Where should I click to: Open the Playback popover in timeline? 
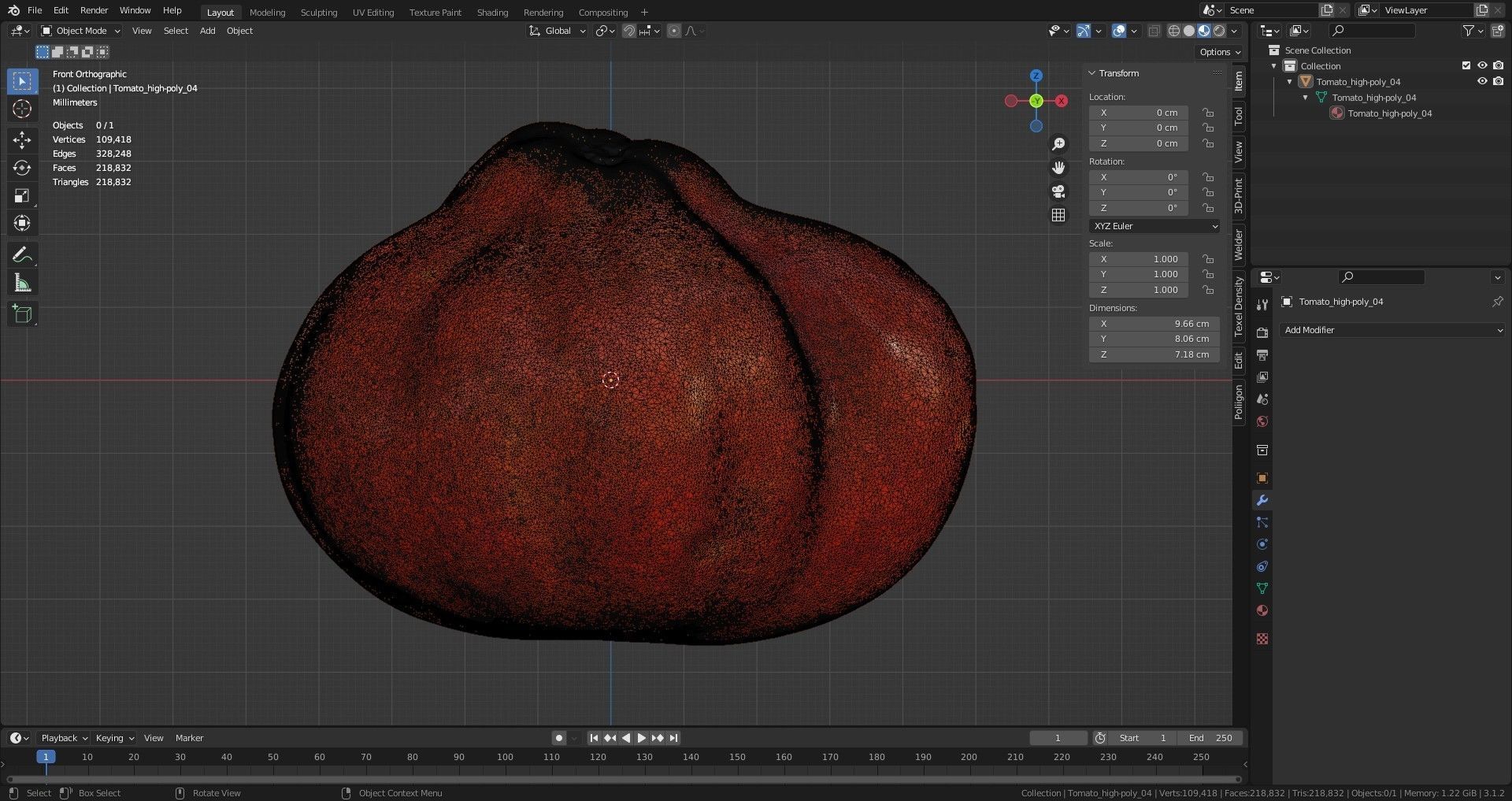tap(64, 738)
